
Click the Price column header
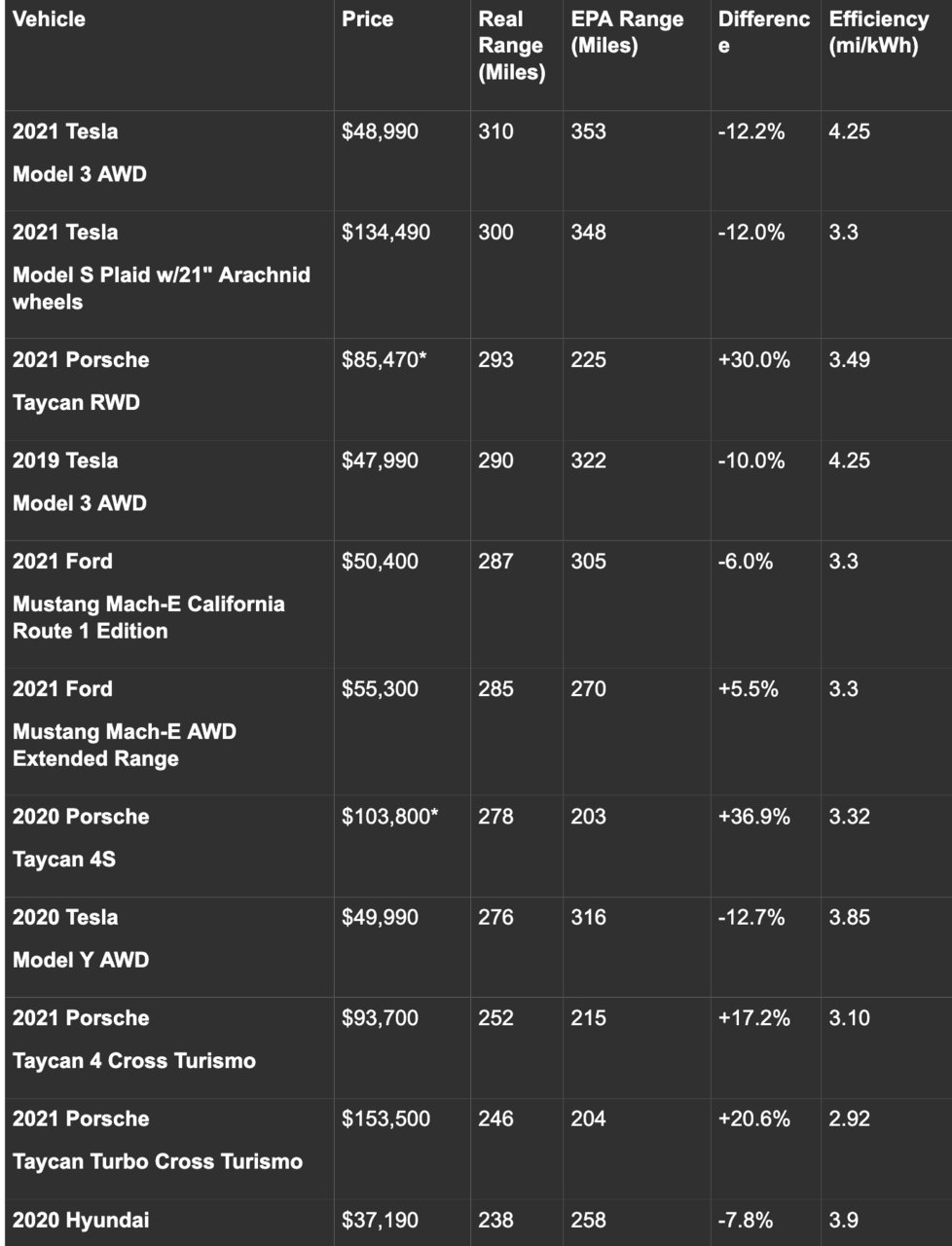[367, 19]
